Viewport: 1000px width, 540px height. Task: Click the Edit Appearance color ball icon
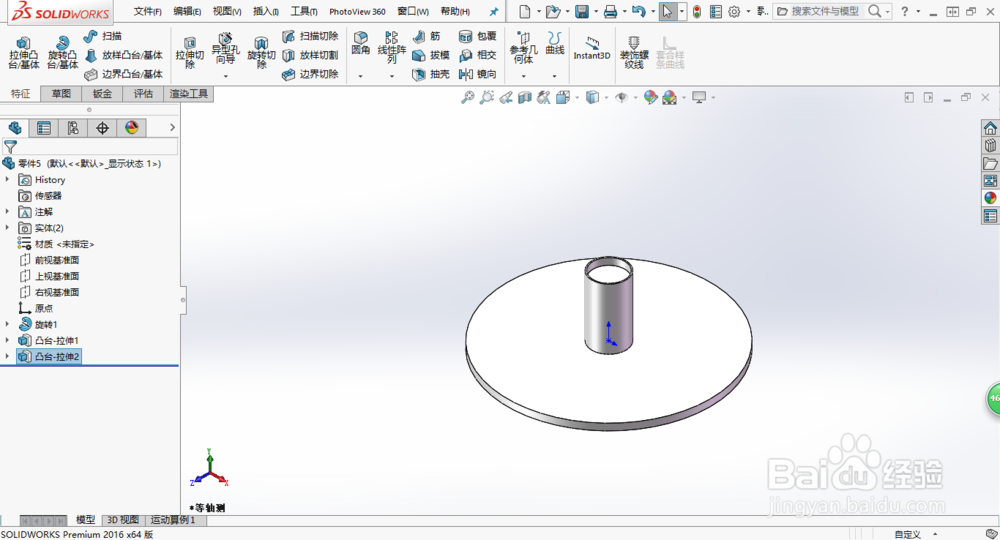pyautogui.click(x=651, y=98)
